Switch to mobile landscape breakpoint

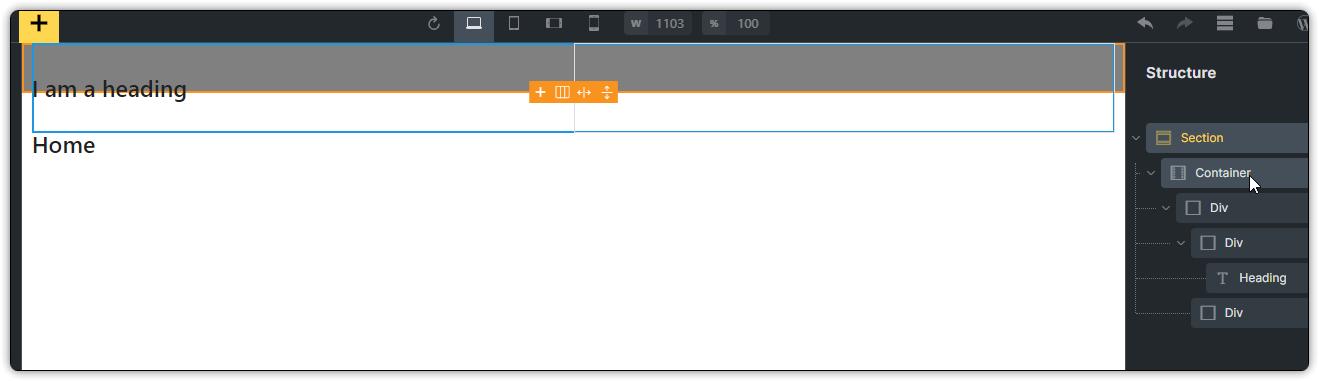tap(554, 24)
